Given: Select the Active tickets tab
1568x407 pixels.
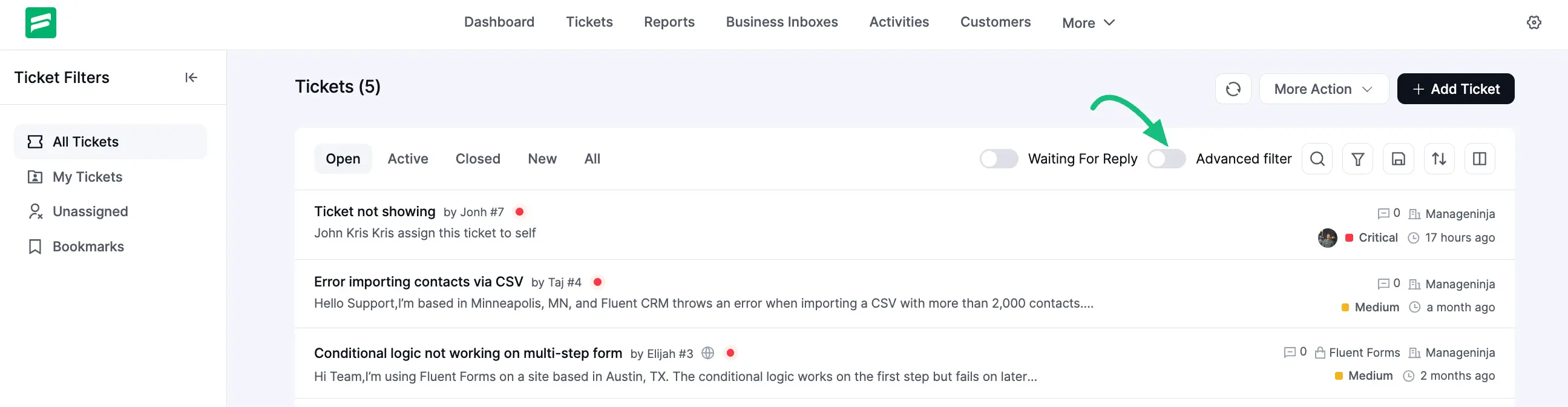Looking at the screenshot, I should click(x=408, y=159).
